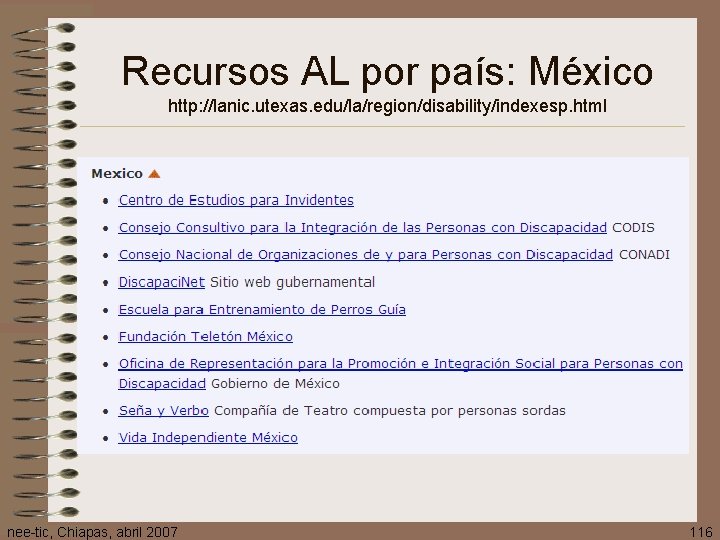
Task: Click footer 'nee-tic, Chiapas, abril 2007'
Action: [x=92, y=532]
